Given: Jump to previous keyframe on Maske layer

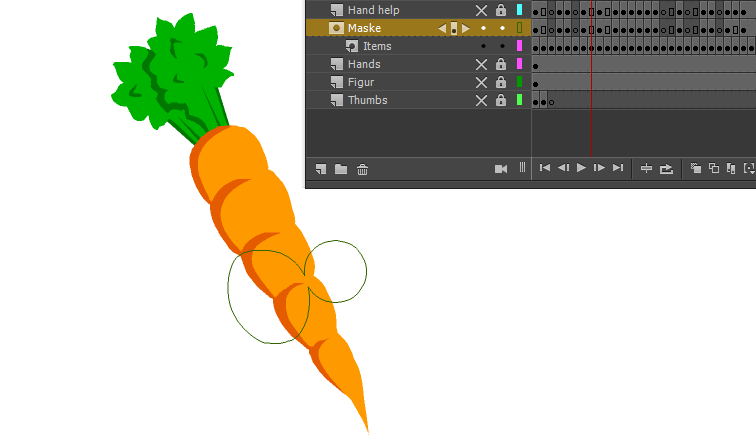Looking at the screenshot, I should (442, 29).
